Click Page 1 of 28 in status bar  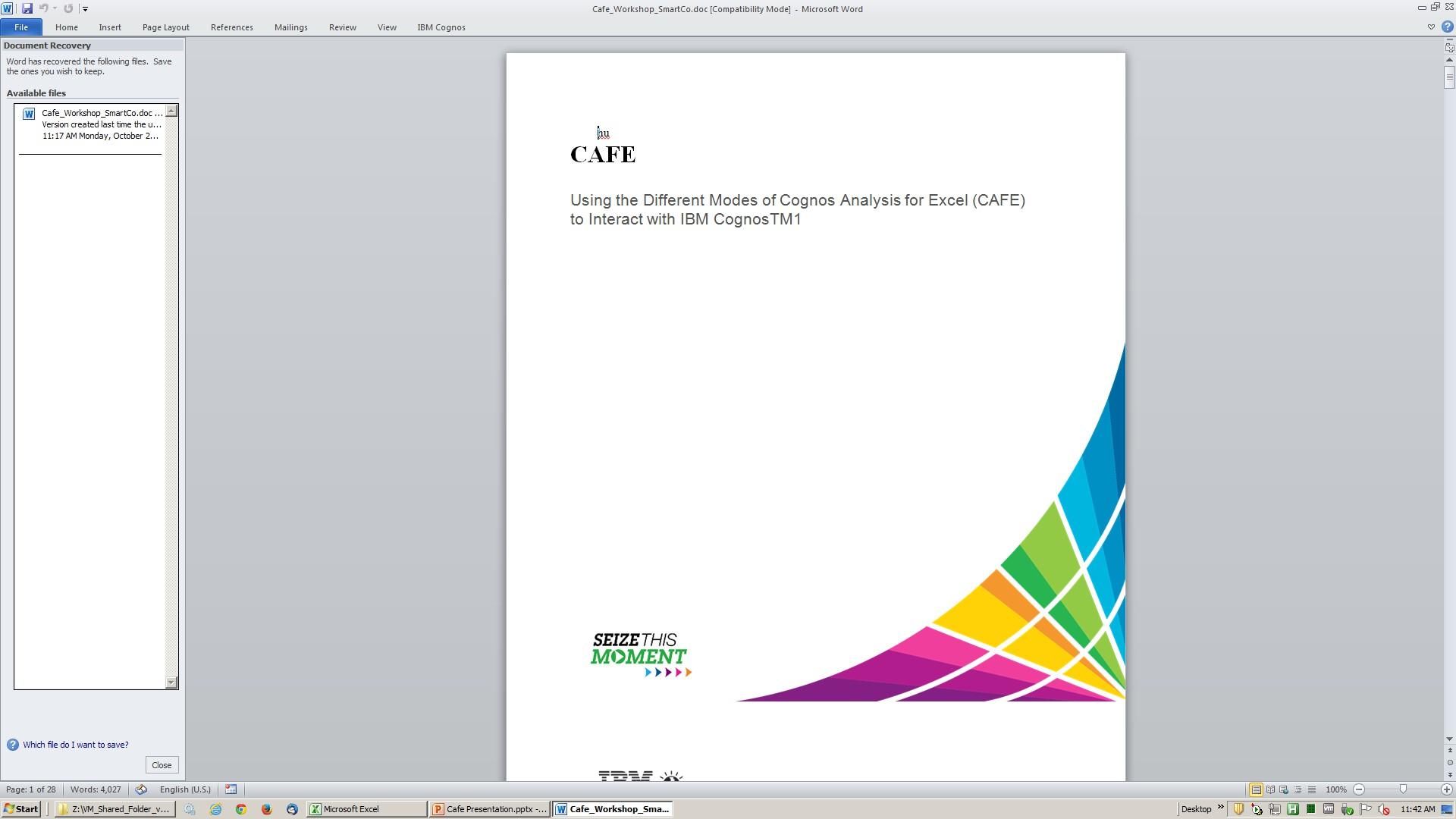coord(31,789)
